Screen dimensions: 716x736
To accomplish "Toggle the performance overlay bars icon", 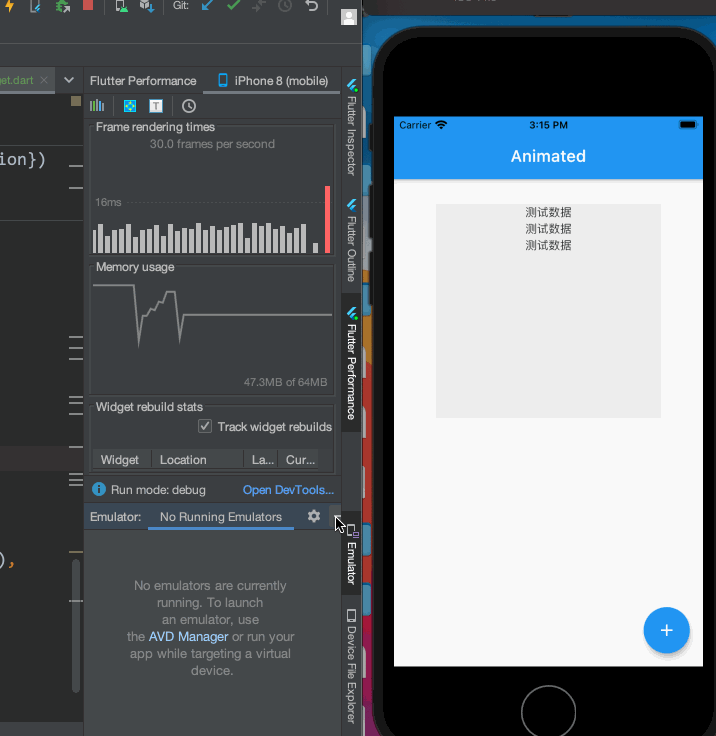I will click(x=97, y=106).
